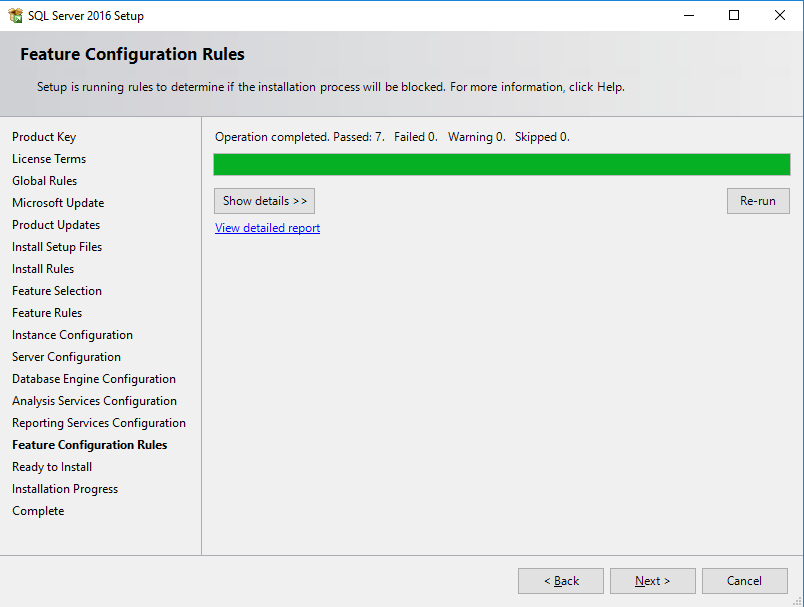
Task: Cancel the SQL Server setup
Action: 745,581
